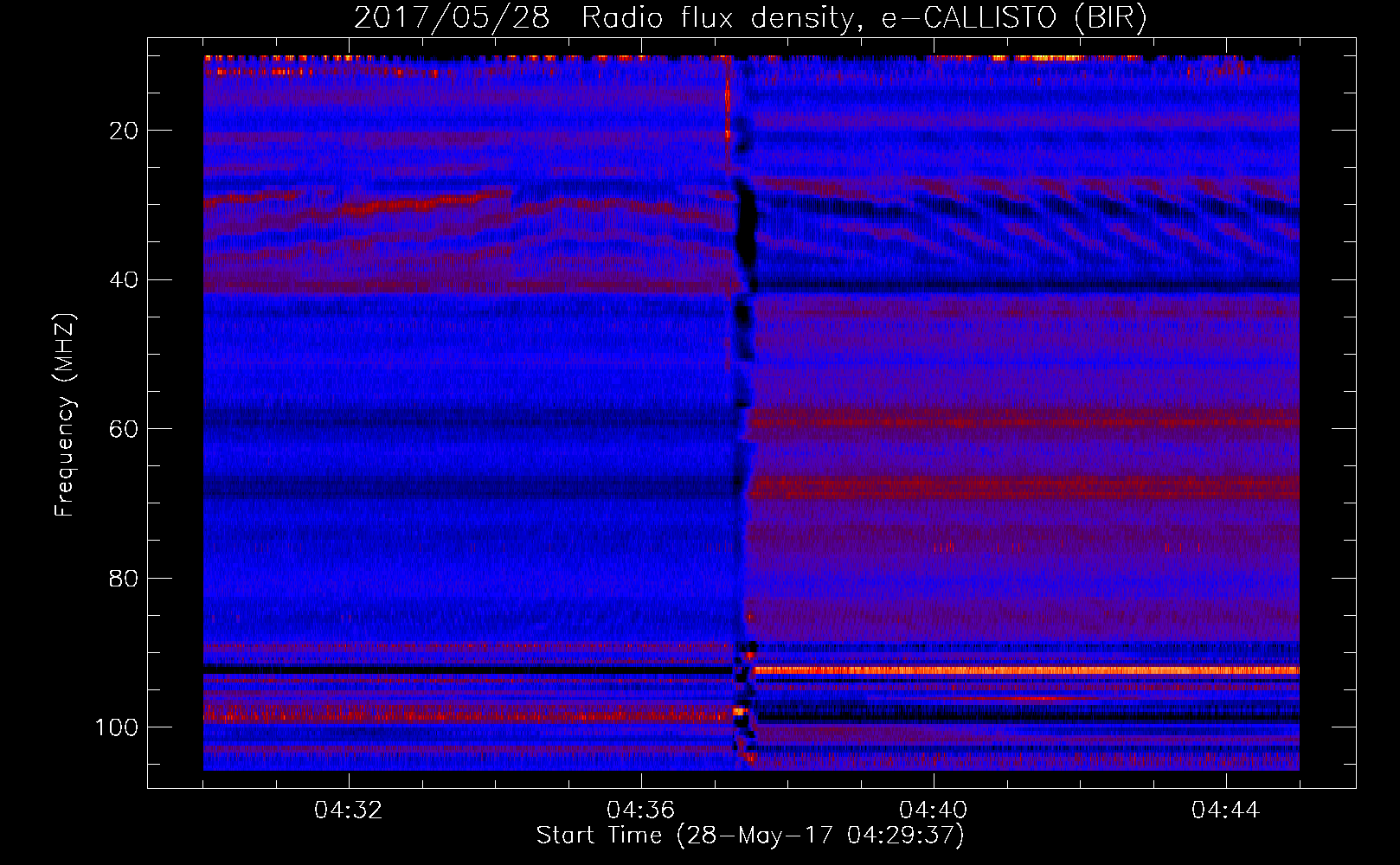Select the 'Frequency (MHZ)' y-axis label
The height and width of the screenshot is (865, 1400).
(65, 414)
